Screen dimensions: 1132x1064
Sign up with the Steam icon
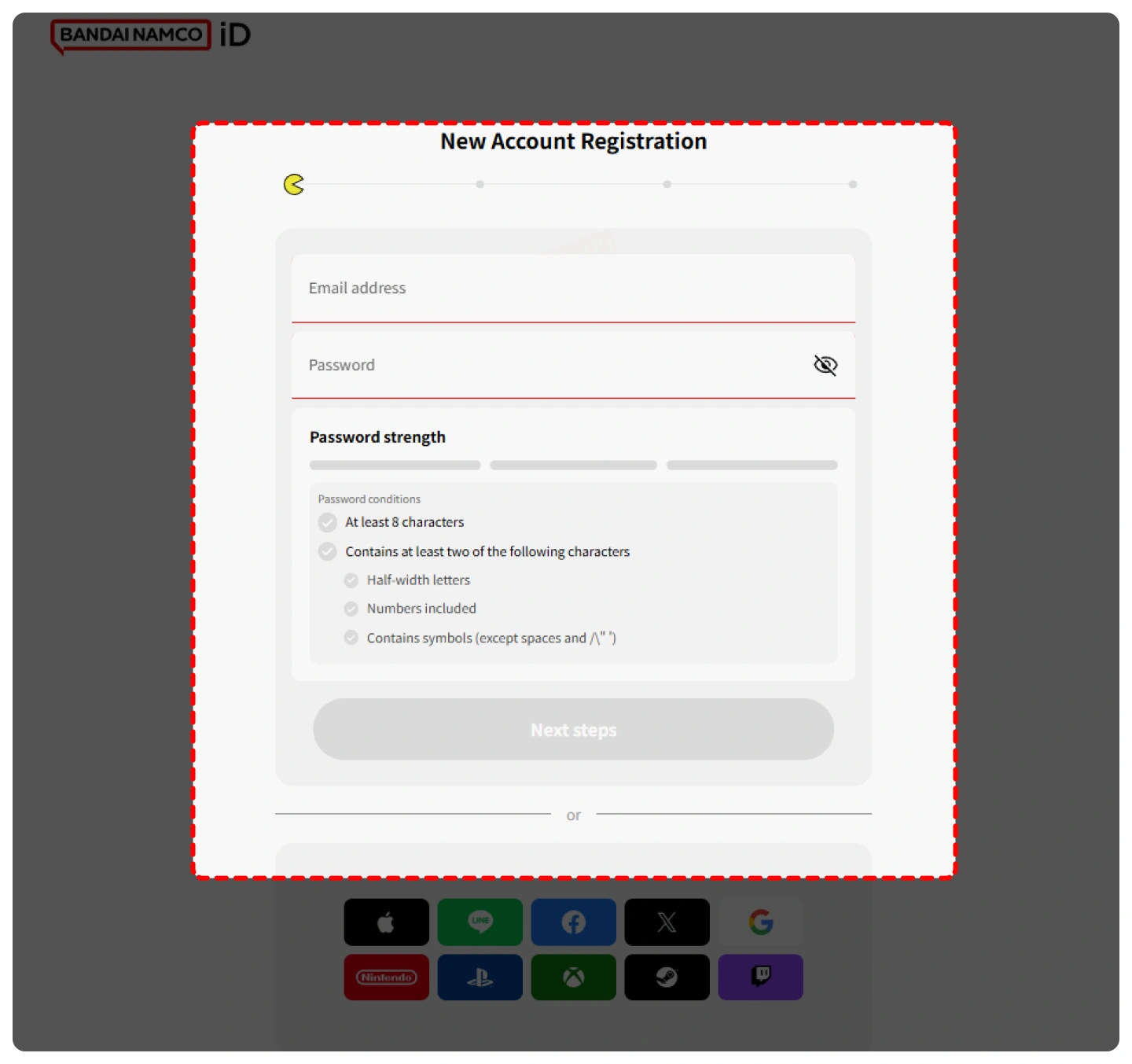coord(667,977)
